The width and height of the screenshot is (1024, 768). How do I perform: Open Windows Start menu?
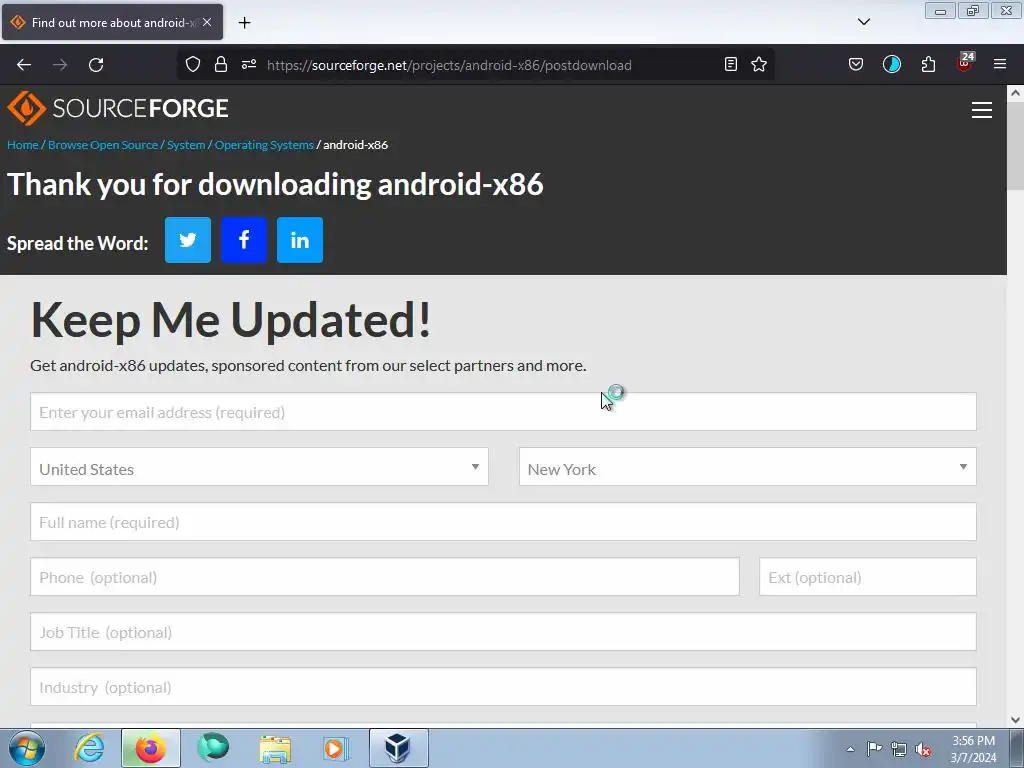click(27, 748)
